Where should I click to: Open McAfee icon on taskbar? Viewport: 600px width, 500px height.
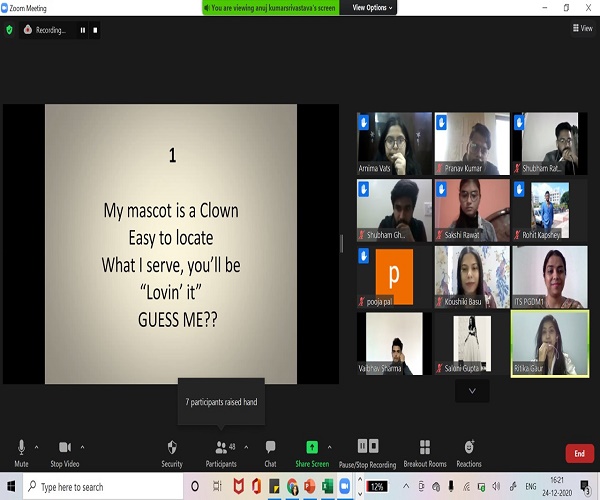pos(239,487)
